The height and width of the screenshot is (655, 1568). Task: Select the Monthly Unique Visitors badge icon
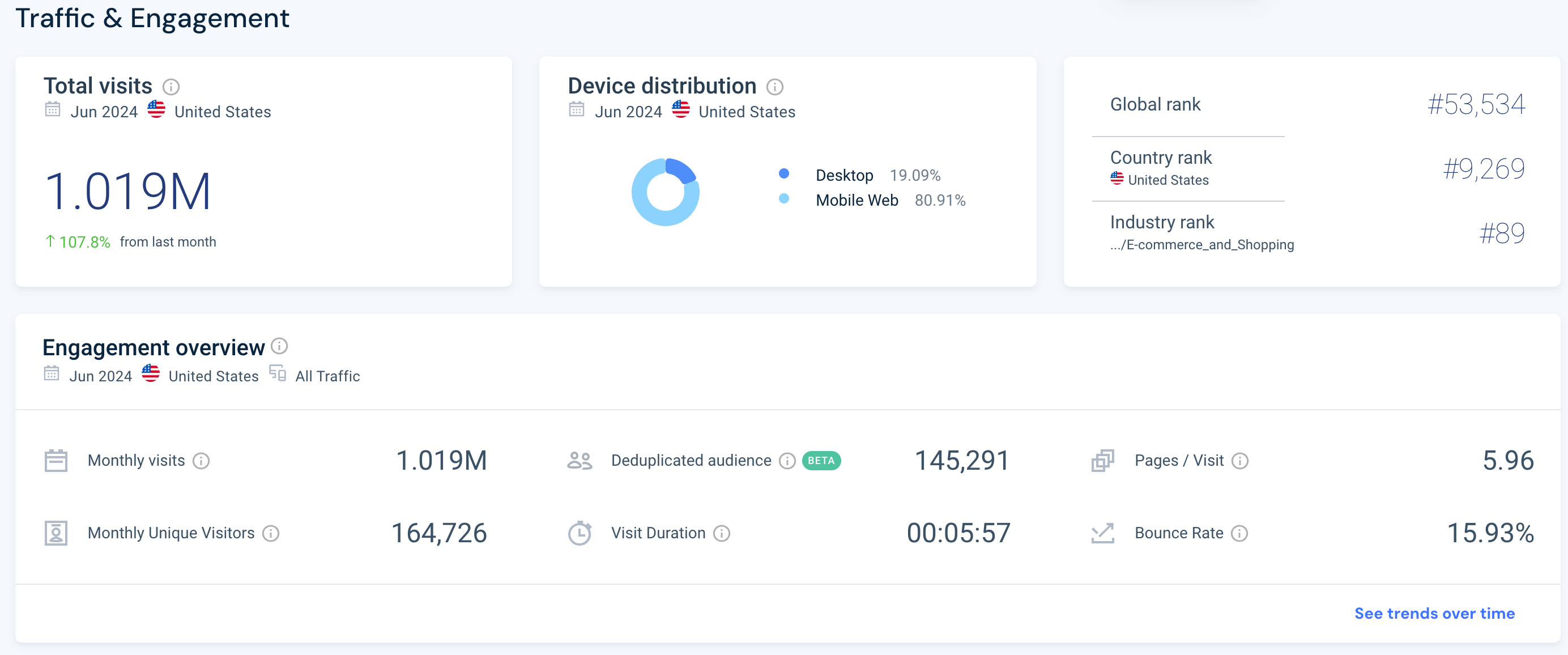click(56, 533)
